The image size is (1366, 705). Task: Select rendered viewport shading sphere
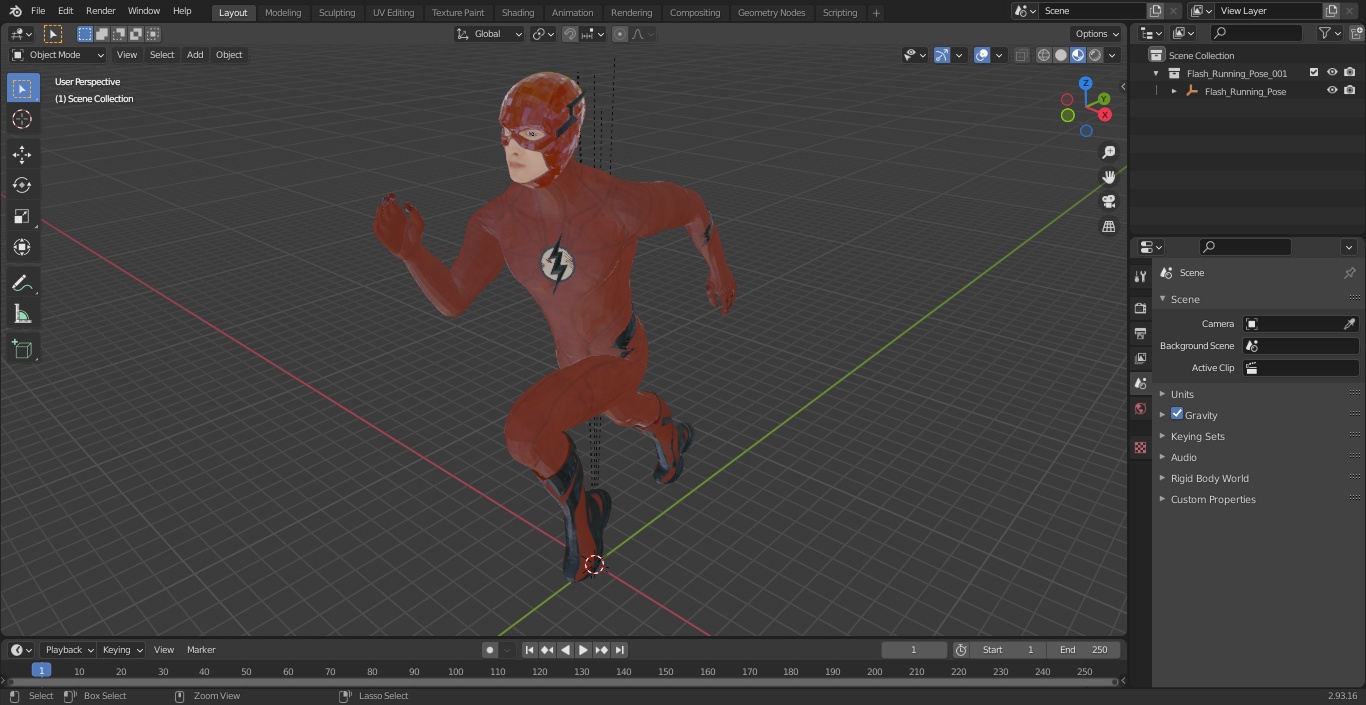(x=1095, y=55)
